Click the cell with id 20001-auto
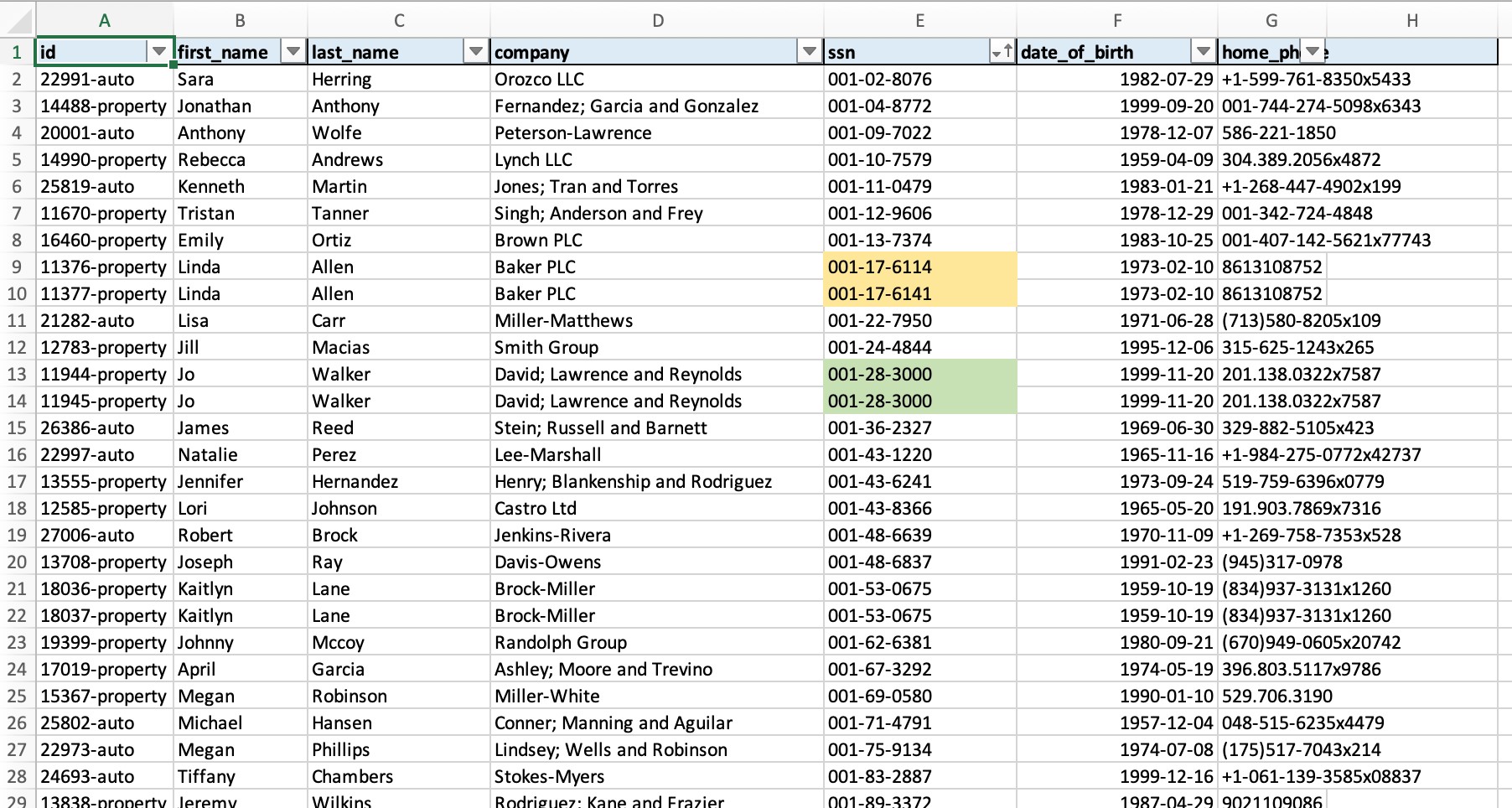The width and height of the screenshot is (1512, 808). point(104,132)
